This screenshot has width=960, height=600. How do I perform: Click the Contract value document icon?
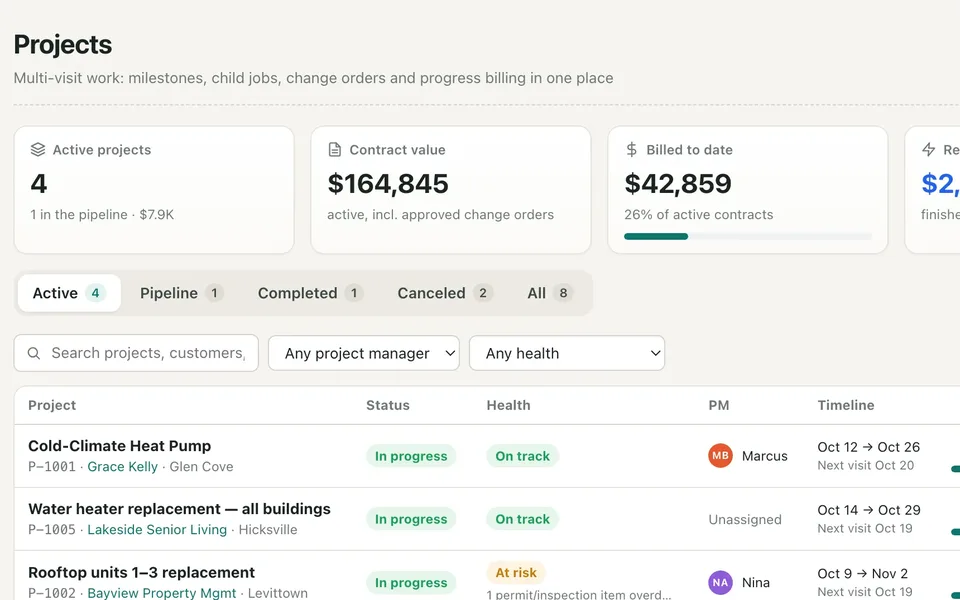(334, 149)
